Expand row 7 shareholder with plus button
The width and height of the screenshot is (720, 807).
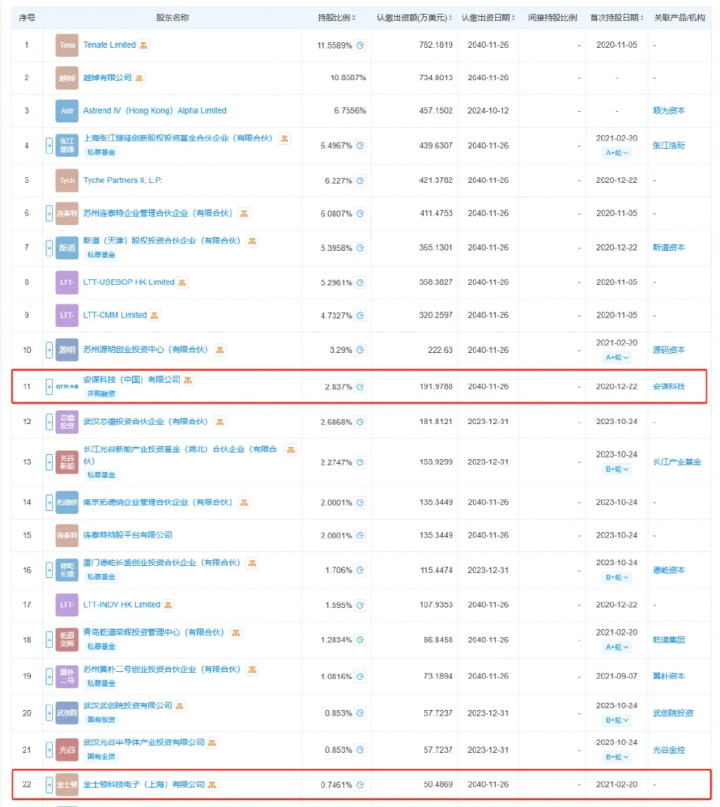pyautogui.click(x=49, y=248)
